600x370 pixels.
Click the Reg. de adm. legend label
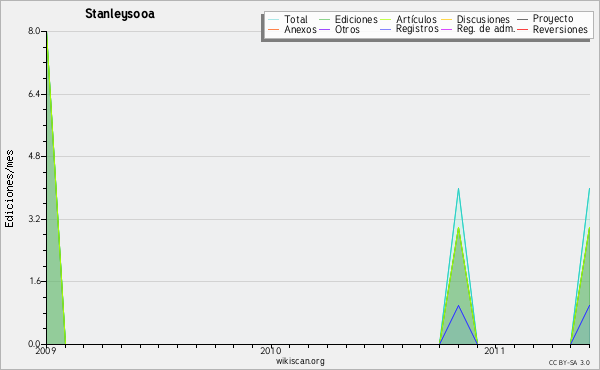(486, 29)
